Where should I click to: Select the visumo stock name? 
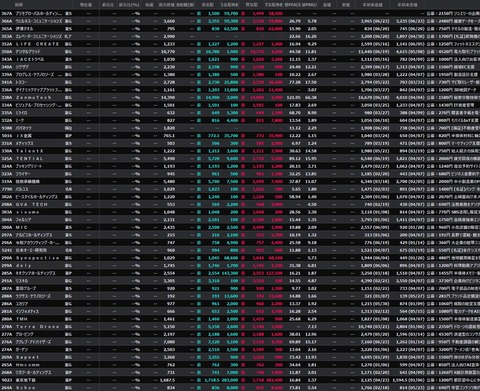click(x=28, y=212)
